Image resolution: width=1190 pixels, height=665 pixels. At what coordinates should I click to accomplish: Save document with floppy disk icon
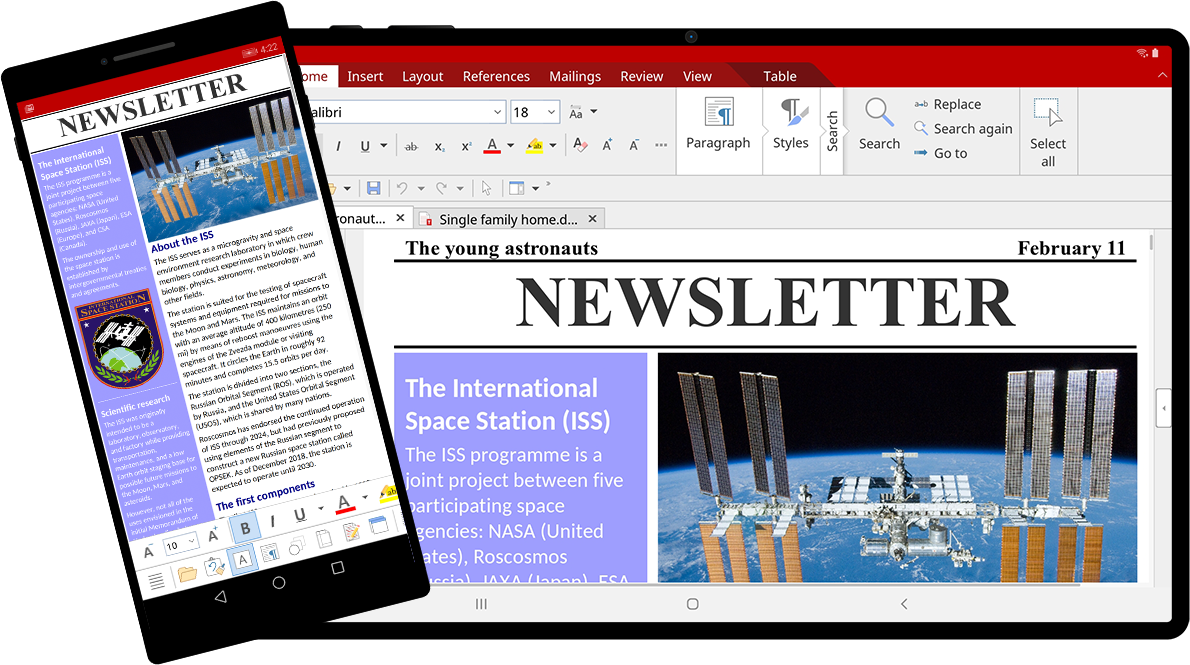(x=373, y=188)
